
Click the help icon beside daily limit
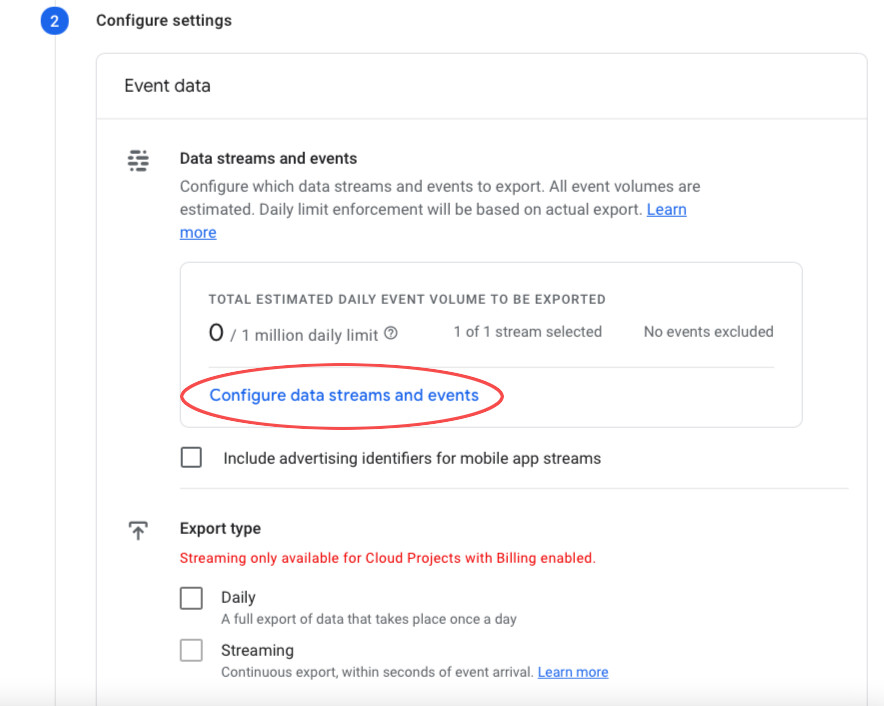tap(391, 333)
